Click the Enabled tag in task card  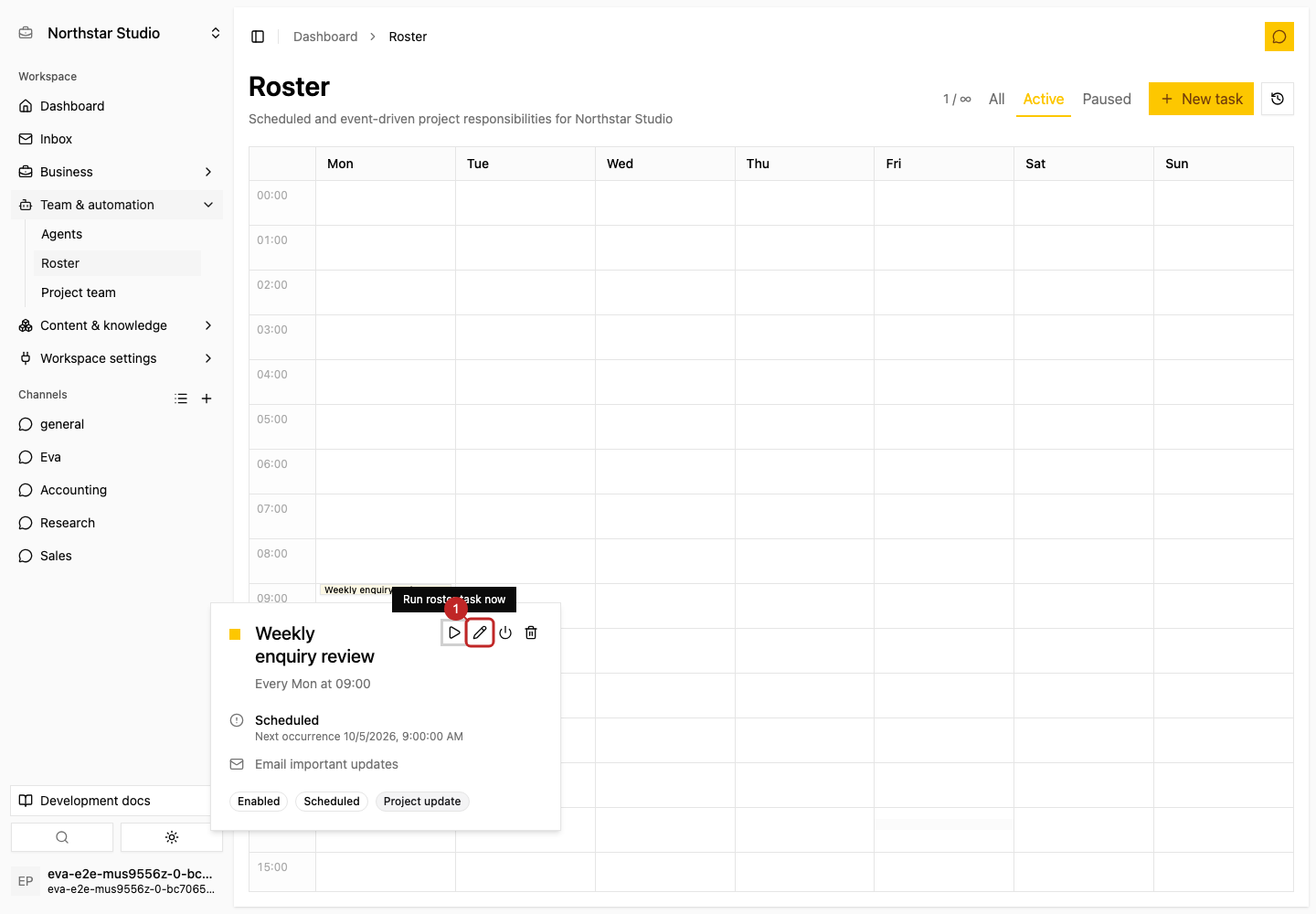pyautogui.click(x=259, y=802)
